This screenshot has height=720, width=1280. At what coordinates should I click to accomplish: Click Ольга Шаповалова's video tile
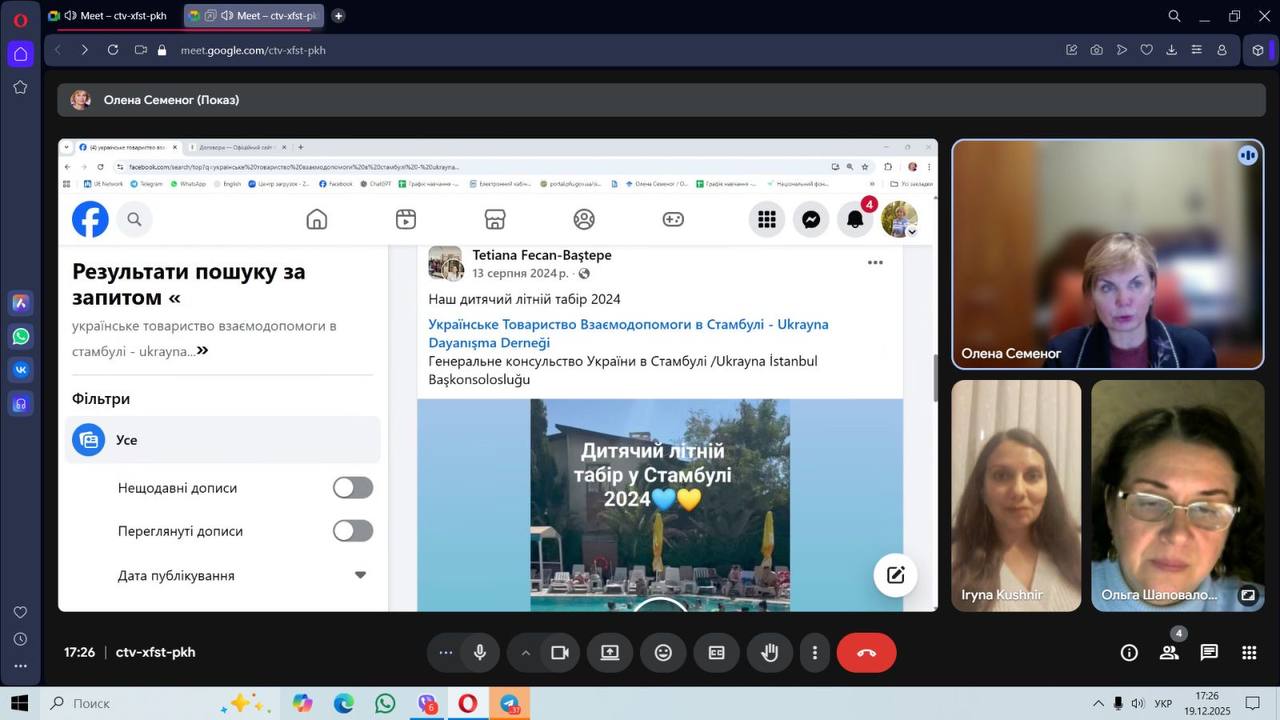1177,495
